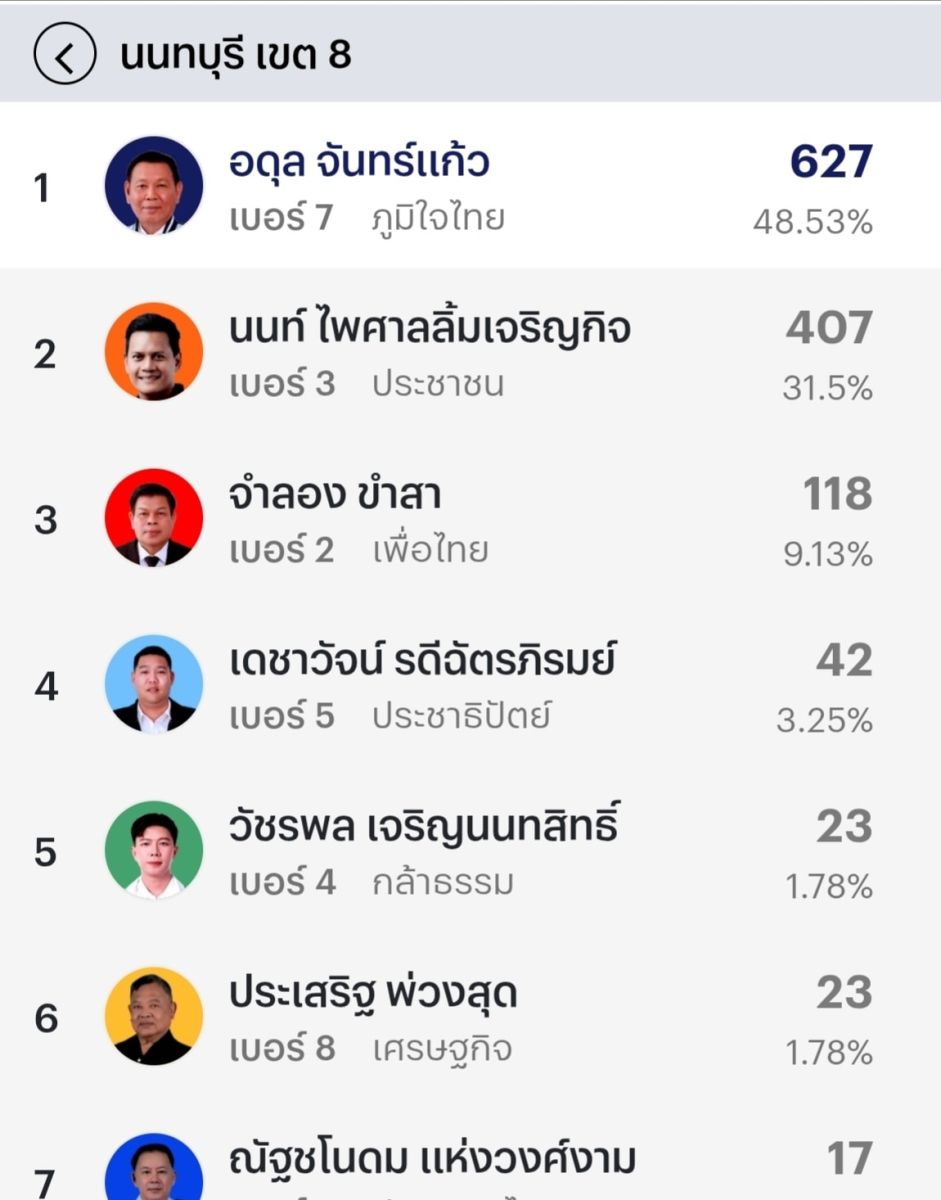Tap the name ประเสริฐ พ่วงสุด
The height and width of the screenshot is (1200, 941).
373,992
